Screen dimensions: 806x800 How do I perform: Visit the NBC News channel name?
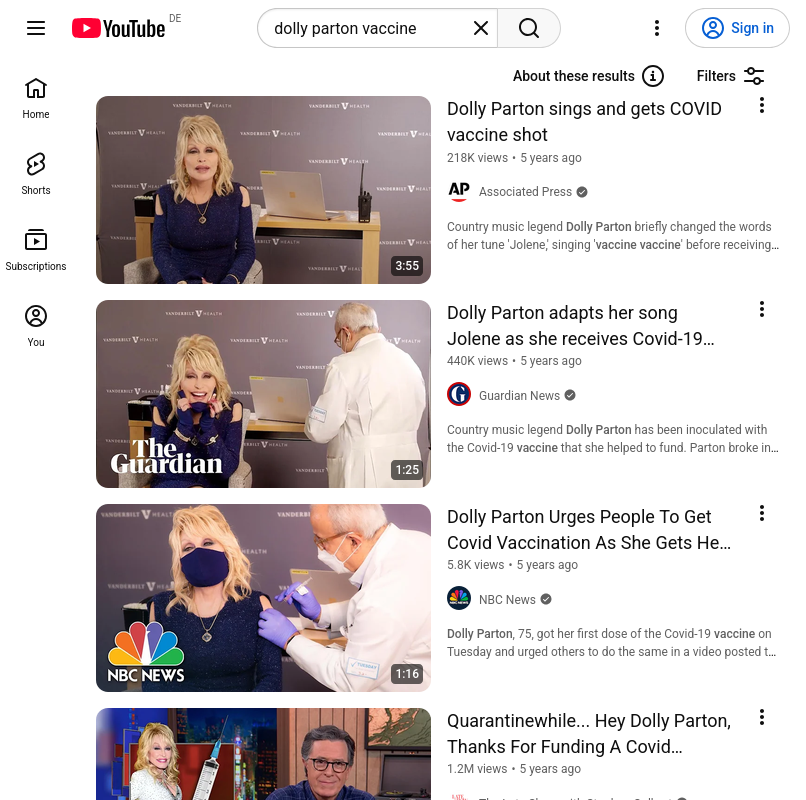(507, 599)
